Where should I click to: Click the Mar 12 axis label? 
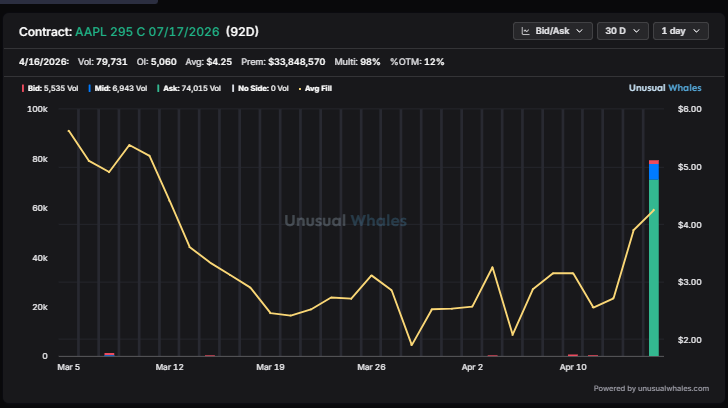pyautogui.click(x=169, y=367)
